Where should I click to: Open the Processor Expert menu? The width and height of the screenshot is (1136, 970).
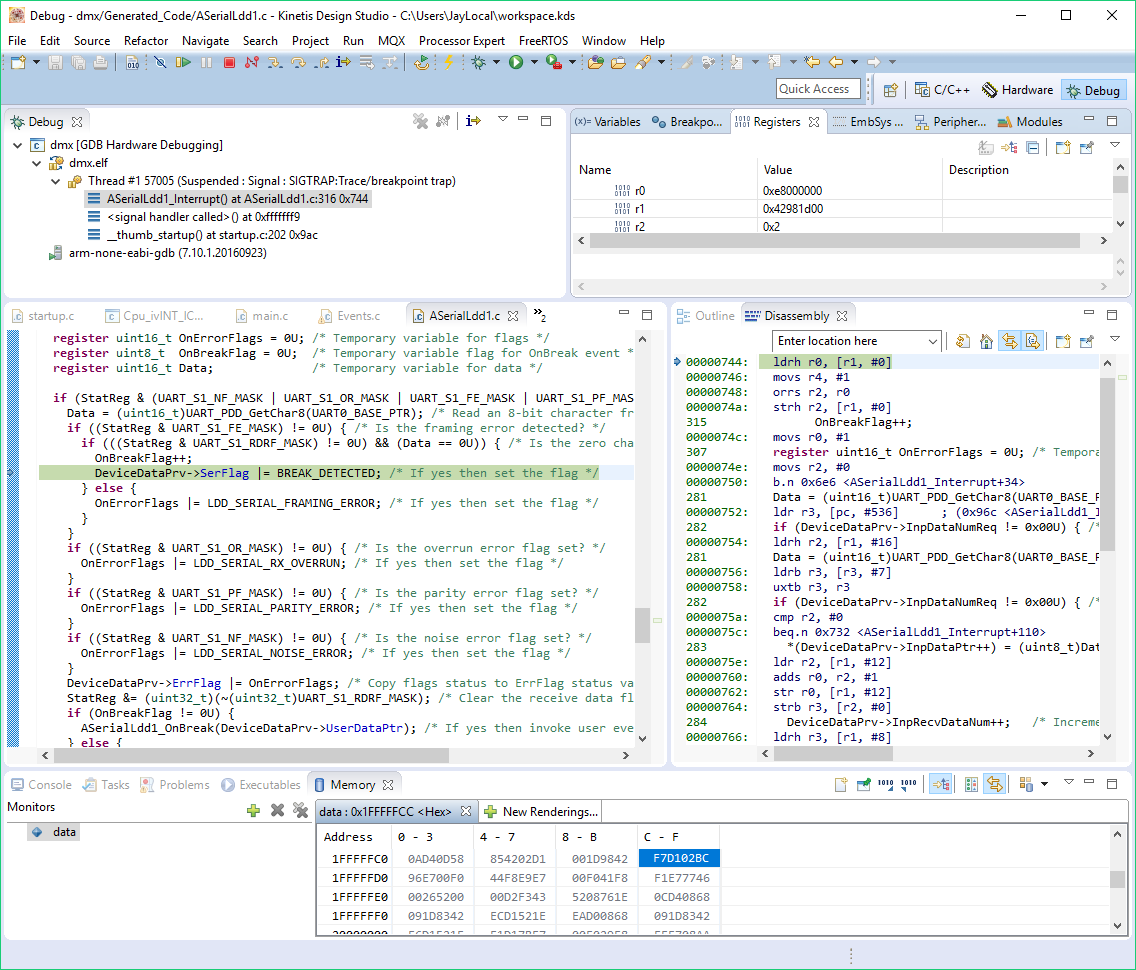point(462,41)
